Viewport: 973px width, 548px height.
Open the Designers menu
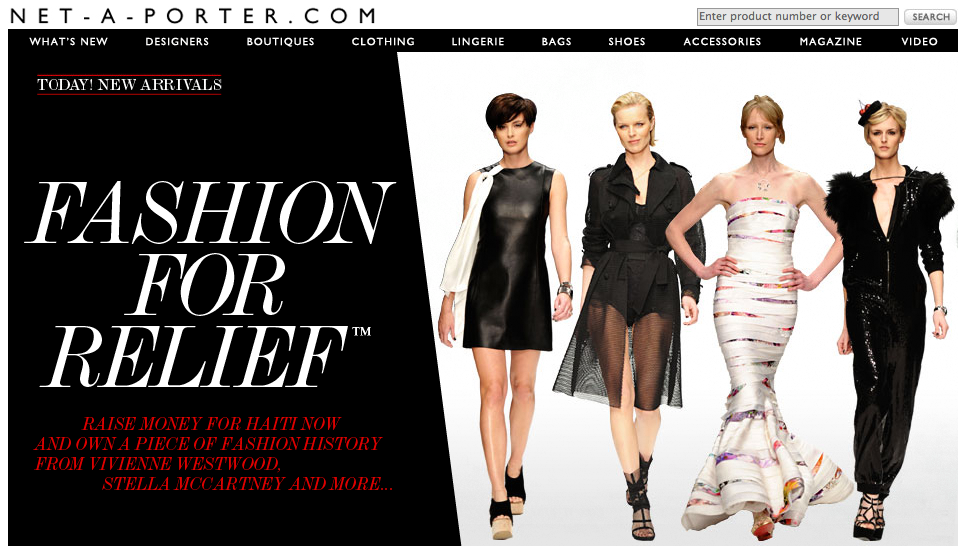click(177, 42)
